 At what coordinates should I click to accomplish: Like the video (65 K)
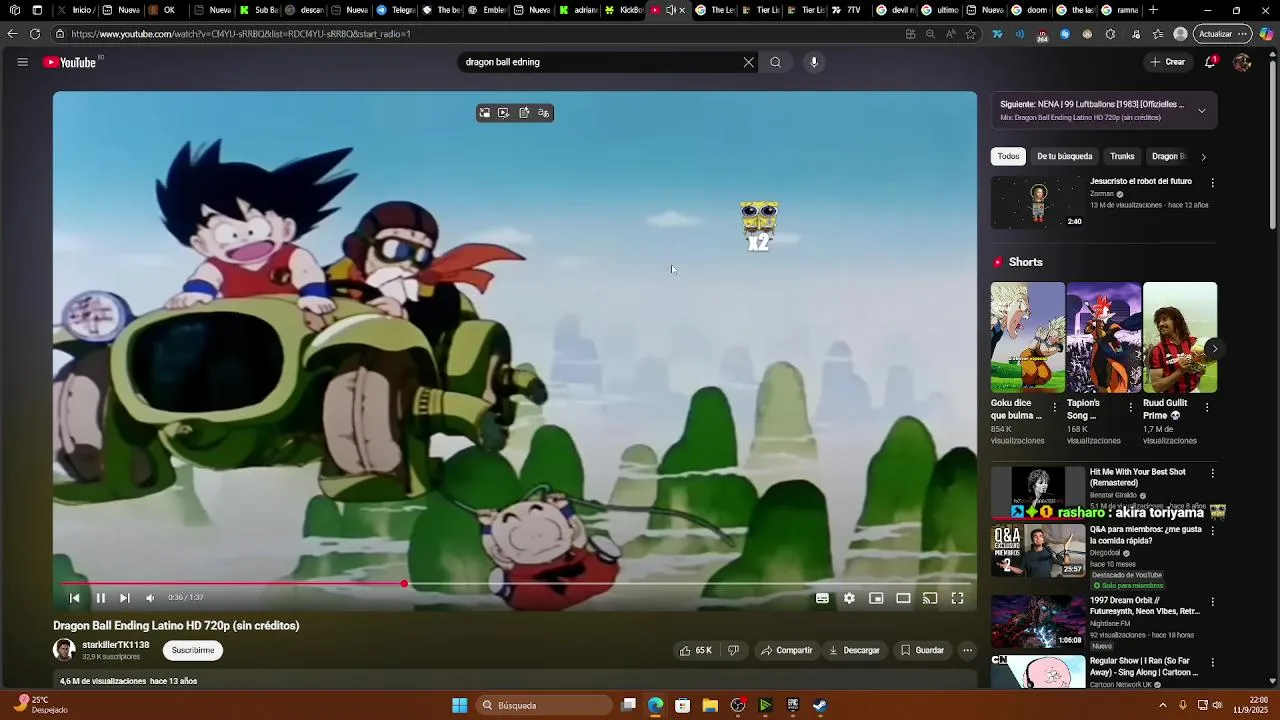click(x=696, y=650)
